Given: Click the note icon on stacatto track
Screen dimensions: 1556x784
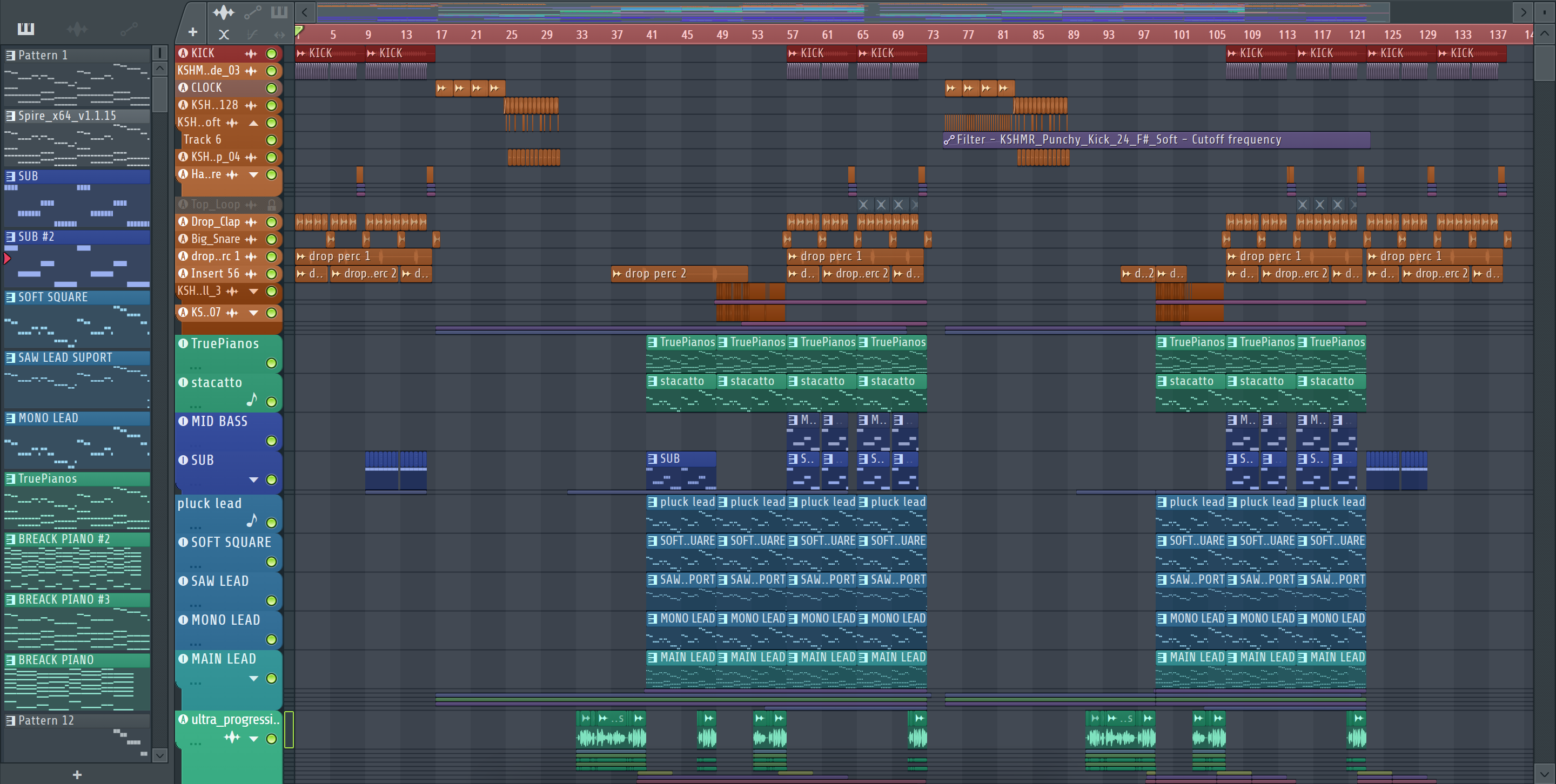Looking at the screenshot, I should pyautogui.click(x=252, y=400).
